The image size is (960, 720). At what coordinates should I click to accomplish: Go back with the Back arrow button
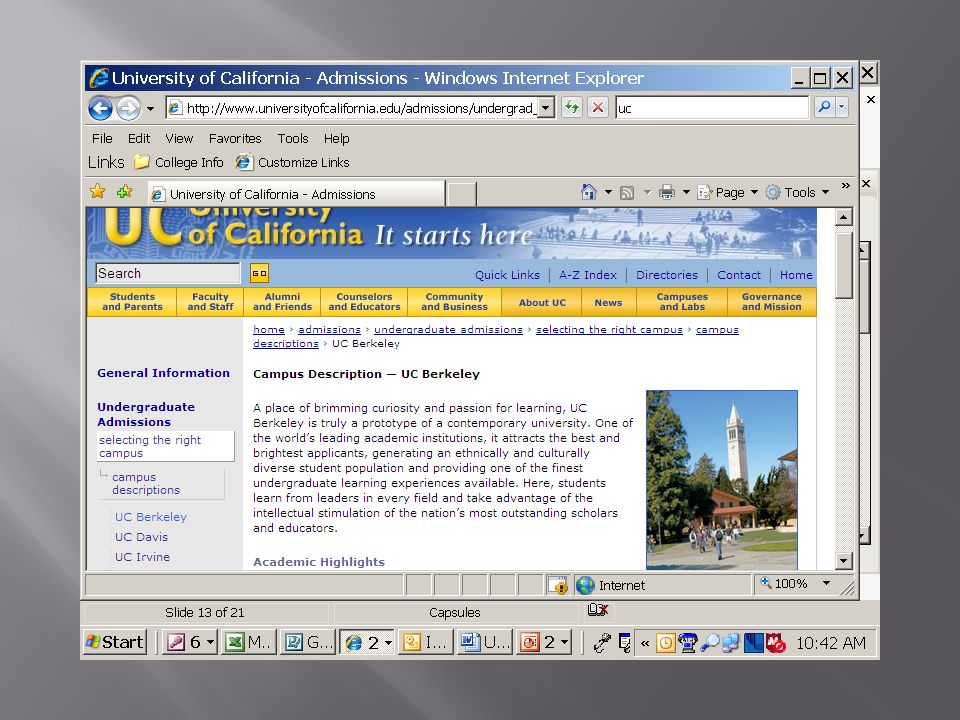[100, 109]
